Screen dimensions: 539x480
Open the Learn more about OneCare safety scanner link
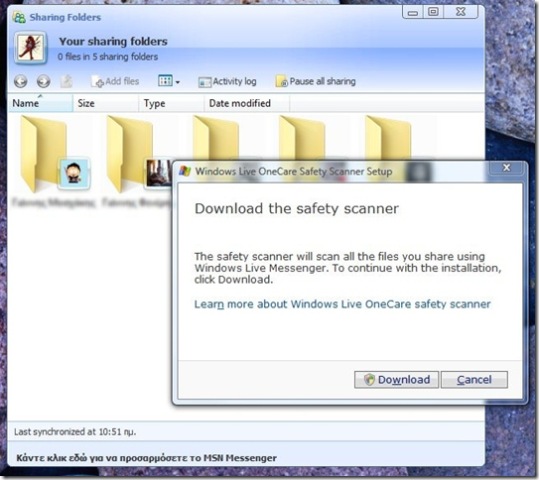pyautogui.click(x=342, y=304)
